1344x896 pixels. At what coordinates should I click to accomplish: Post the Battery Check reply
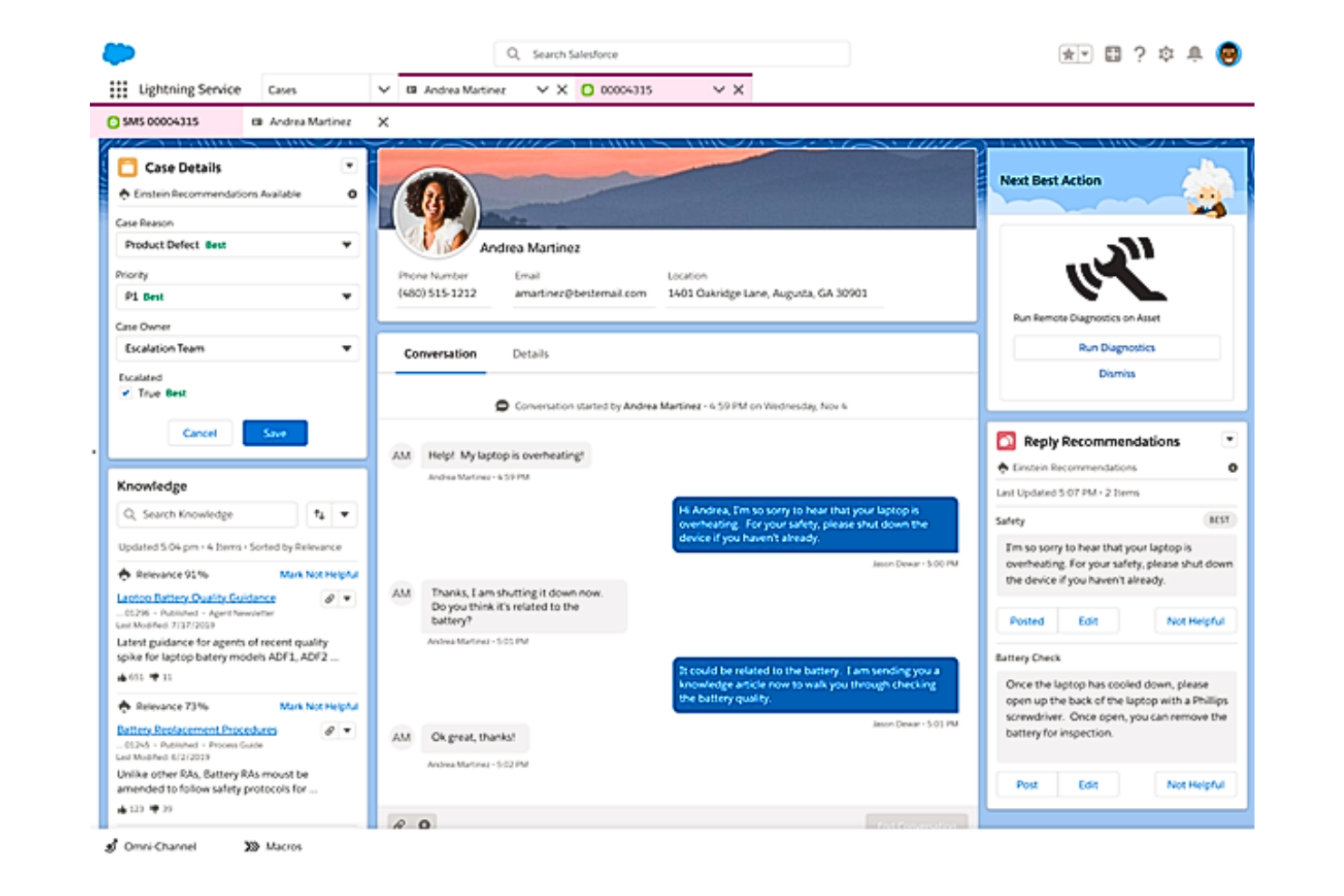[1027, 784]
